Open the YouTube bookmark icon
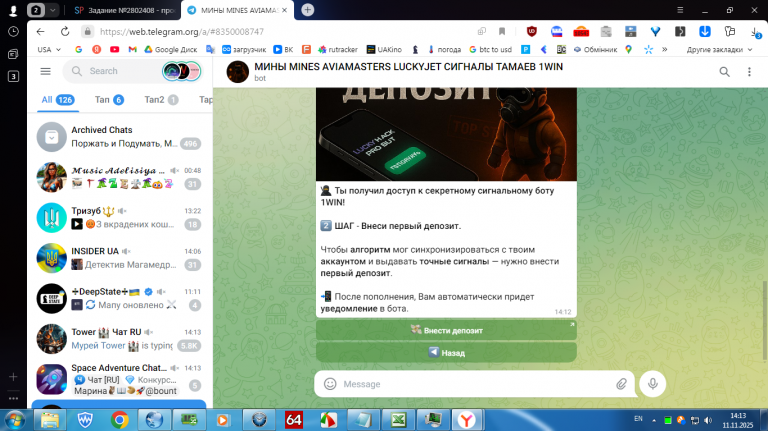Image resolution: width=768 pixels, height=431 pixels. 115,49
